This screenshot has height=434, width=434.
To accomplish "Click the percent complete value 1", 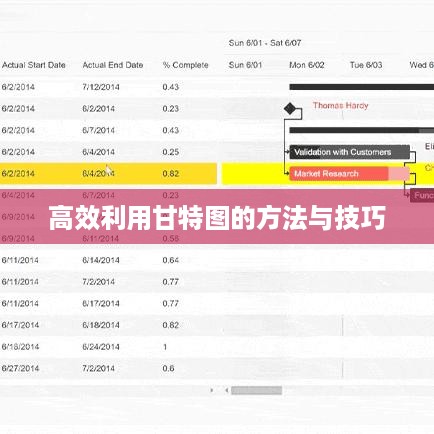I will (165, 347).
